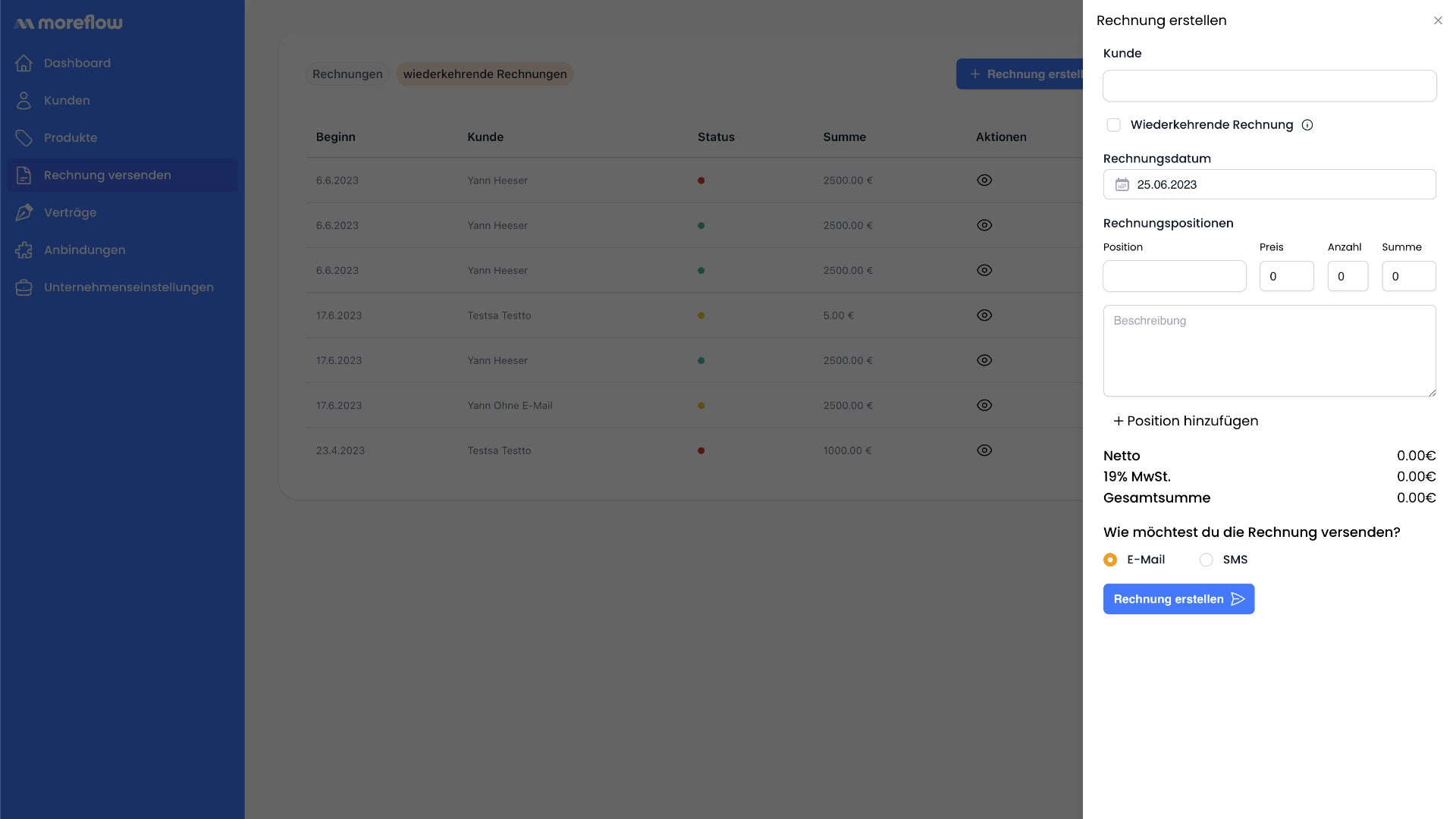This screenshot has width=1456, height=819.
Task: Open the Kunde selection field
Action: tap(1269, 86)
